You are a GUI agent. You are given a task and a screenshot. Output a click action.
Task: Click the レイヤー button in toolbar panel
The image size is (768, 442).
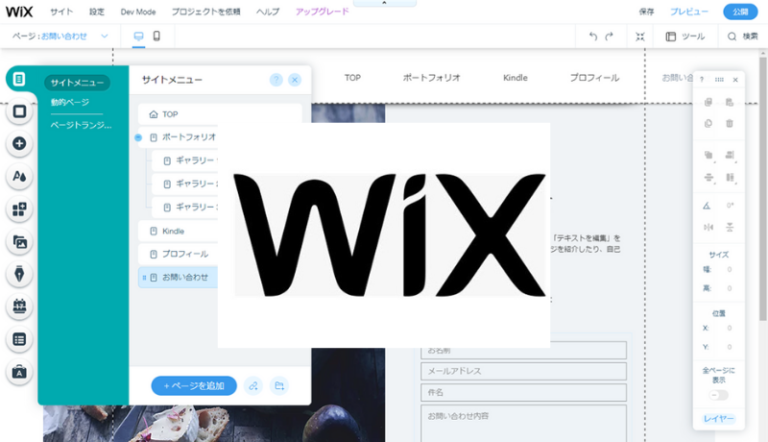pos(719,418)
